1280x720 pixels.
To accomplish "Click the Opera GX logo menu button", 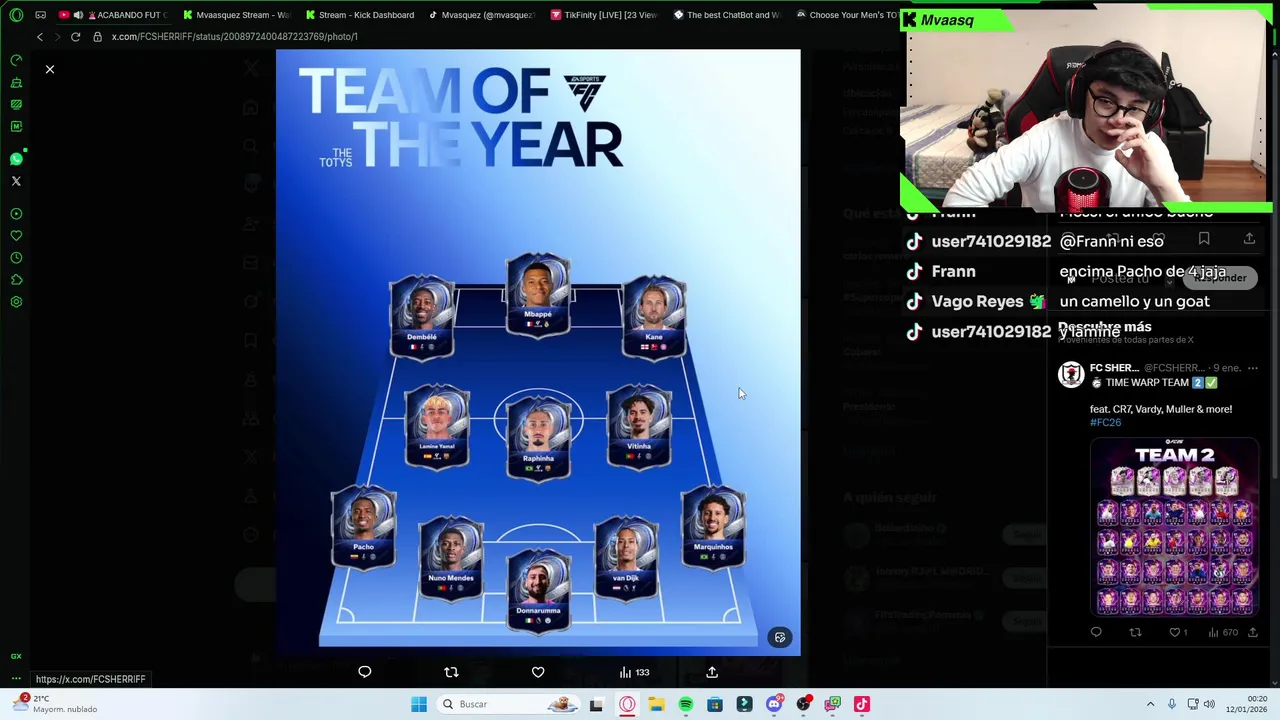I will tap(16, 15).
